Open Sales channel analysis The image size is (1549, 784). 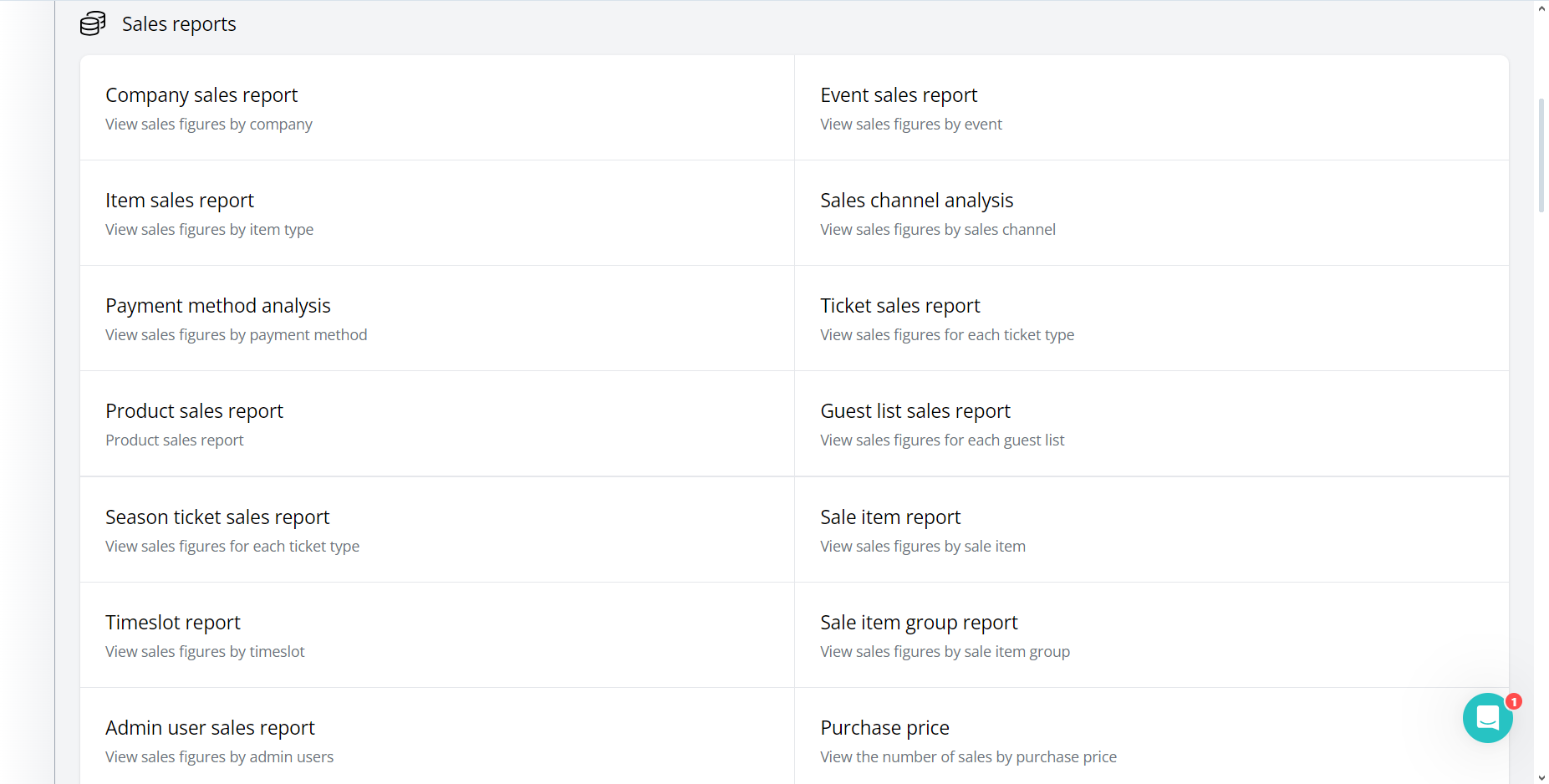point(916,201)
